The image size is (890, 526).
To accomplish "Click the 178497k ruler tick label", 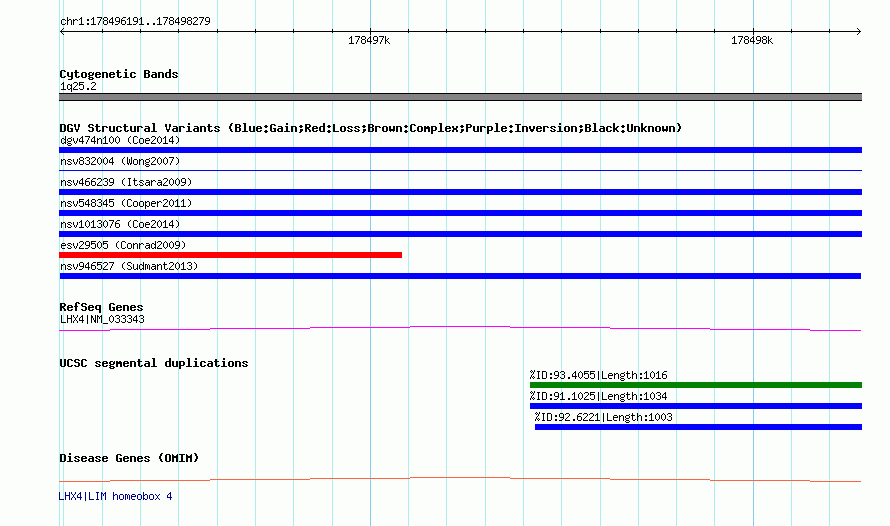I will point(369,40).
